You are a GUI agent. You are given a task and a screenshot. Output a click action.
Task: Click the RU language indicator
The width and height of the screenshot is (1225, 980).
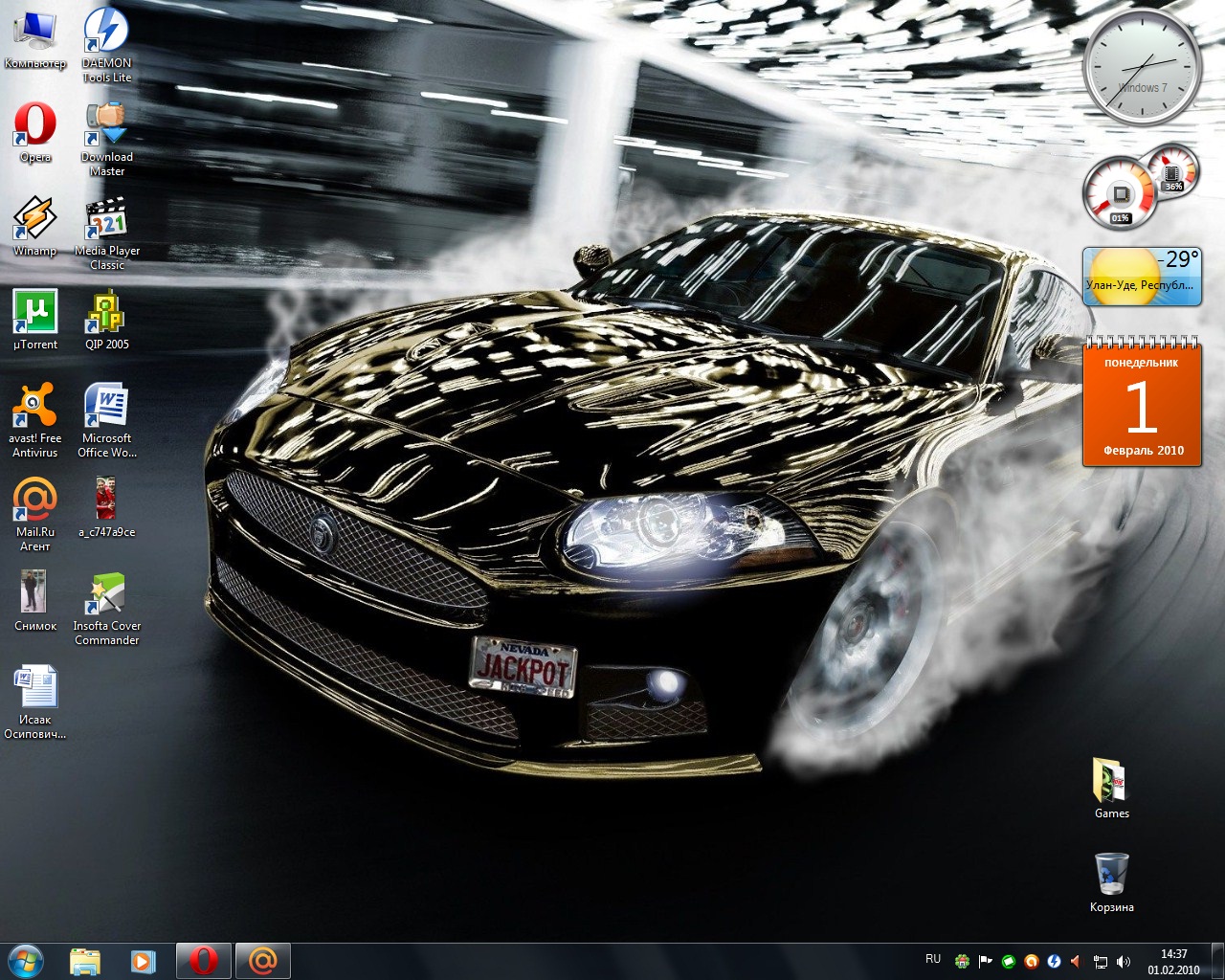click(x=933, y=959)
